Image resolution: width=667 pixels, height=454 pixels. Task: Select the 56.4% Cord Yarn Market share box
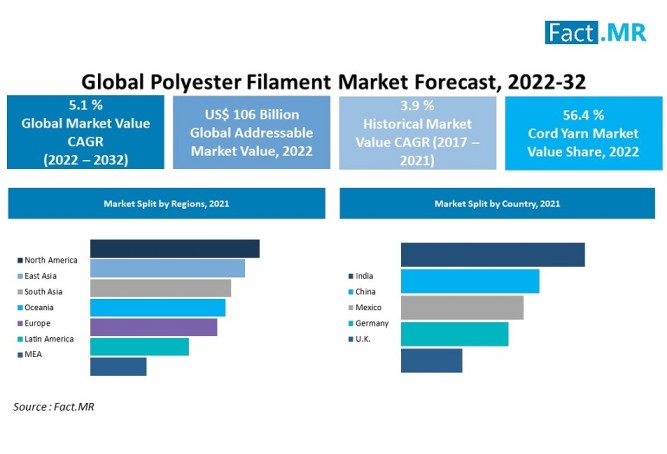click(582, 132)
